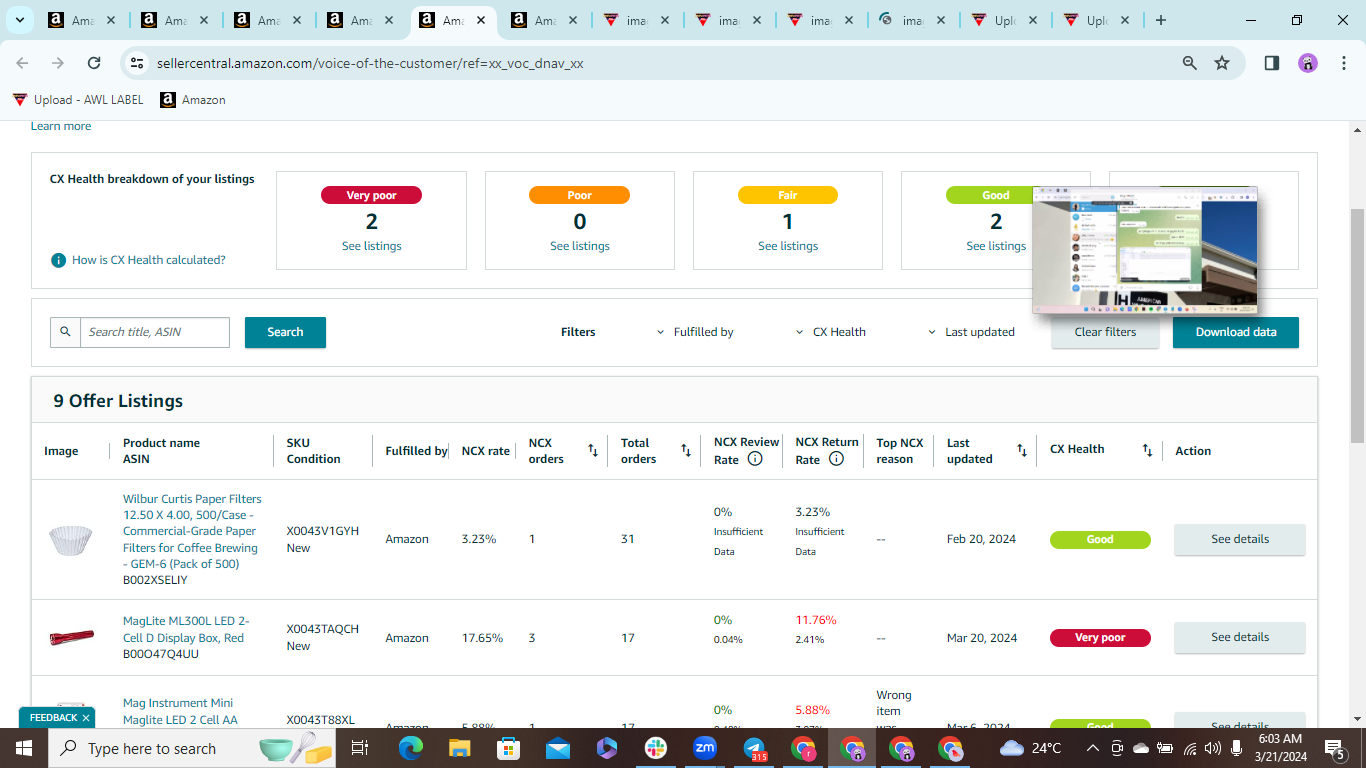The width and height of the screenshot is (1366, 768).
Task: Expand the CX Health filter dropdown
Action: point(831,332)
